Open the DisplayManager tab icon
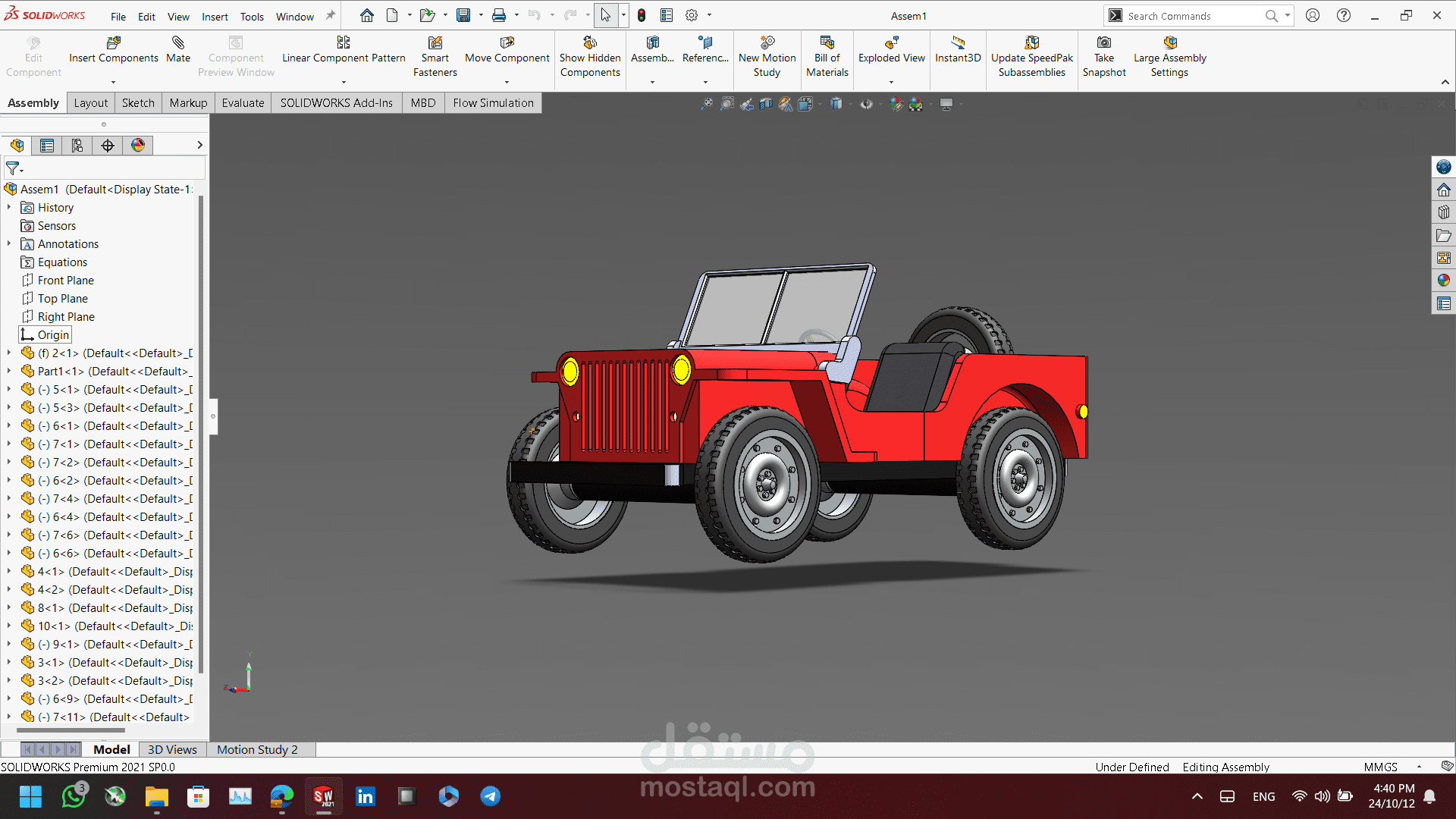Image resolution: width=1456 pixels, height=819 pixels. click(138, 146)
